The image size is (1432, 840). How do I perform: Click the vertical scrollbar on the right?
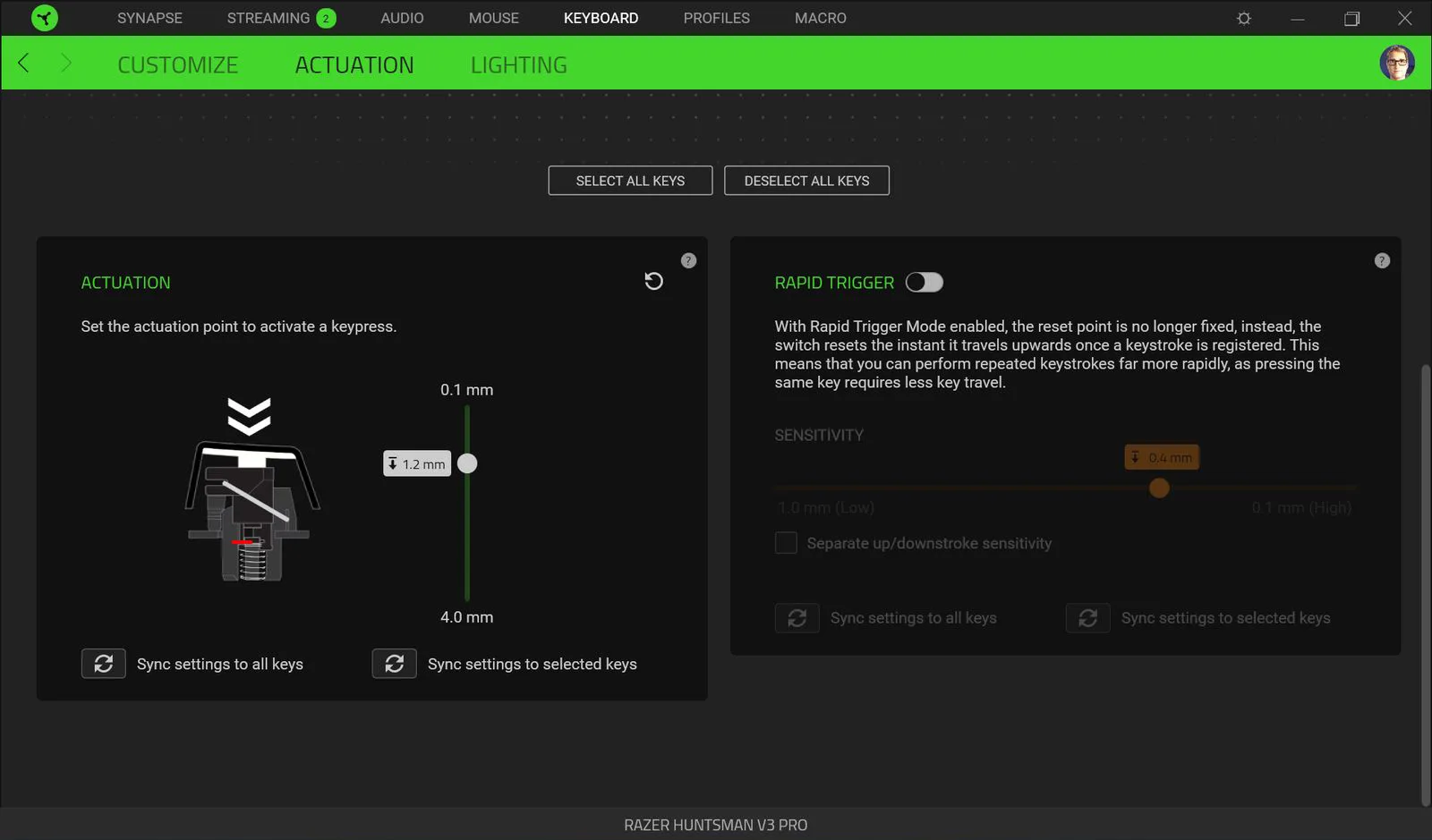pos(1426,586)
